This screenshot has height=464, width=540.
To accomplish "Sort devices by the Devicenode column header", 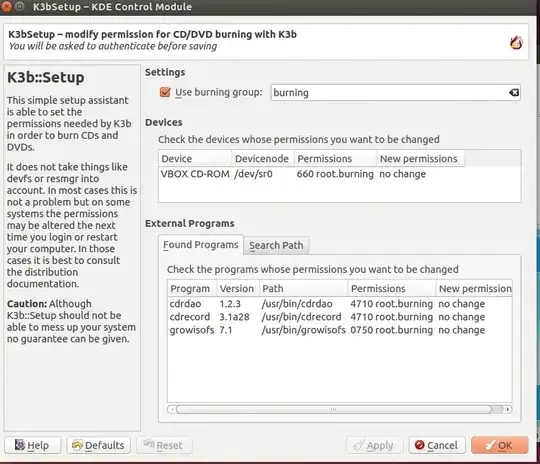I will click(262, 158).
